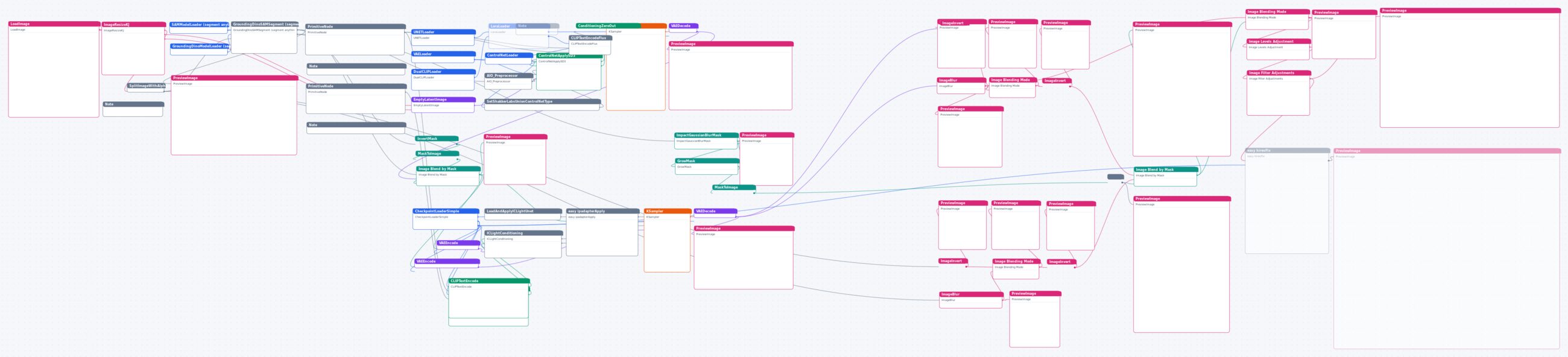Select the LoadImage node title
Screen dimensions: 1568x357
(x=54, y=24)
